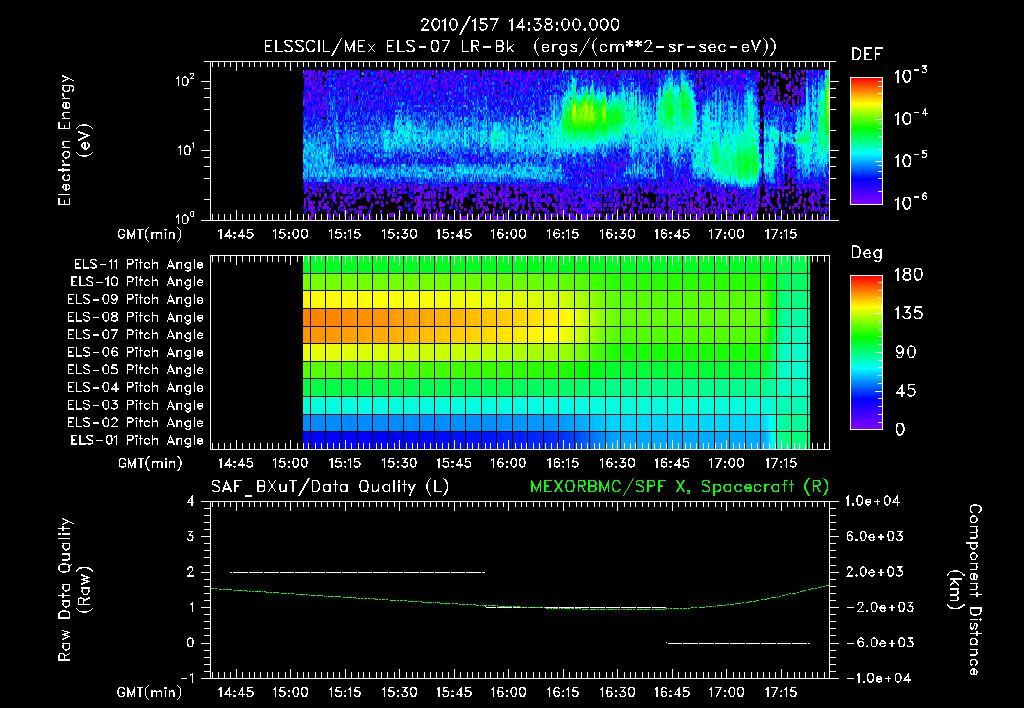The image size is (1024, 708).
Task: Click the Component Distance (km) axis label
Action: [965, 590]
